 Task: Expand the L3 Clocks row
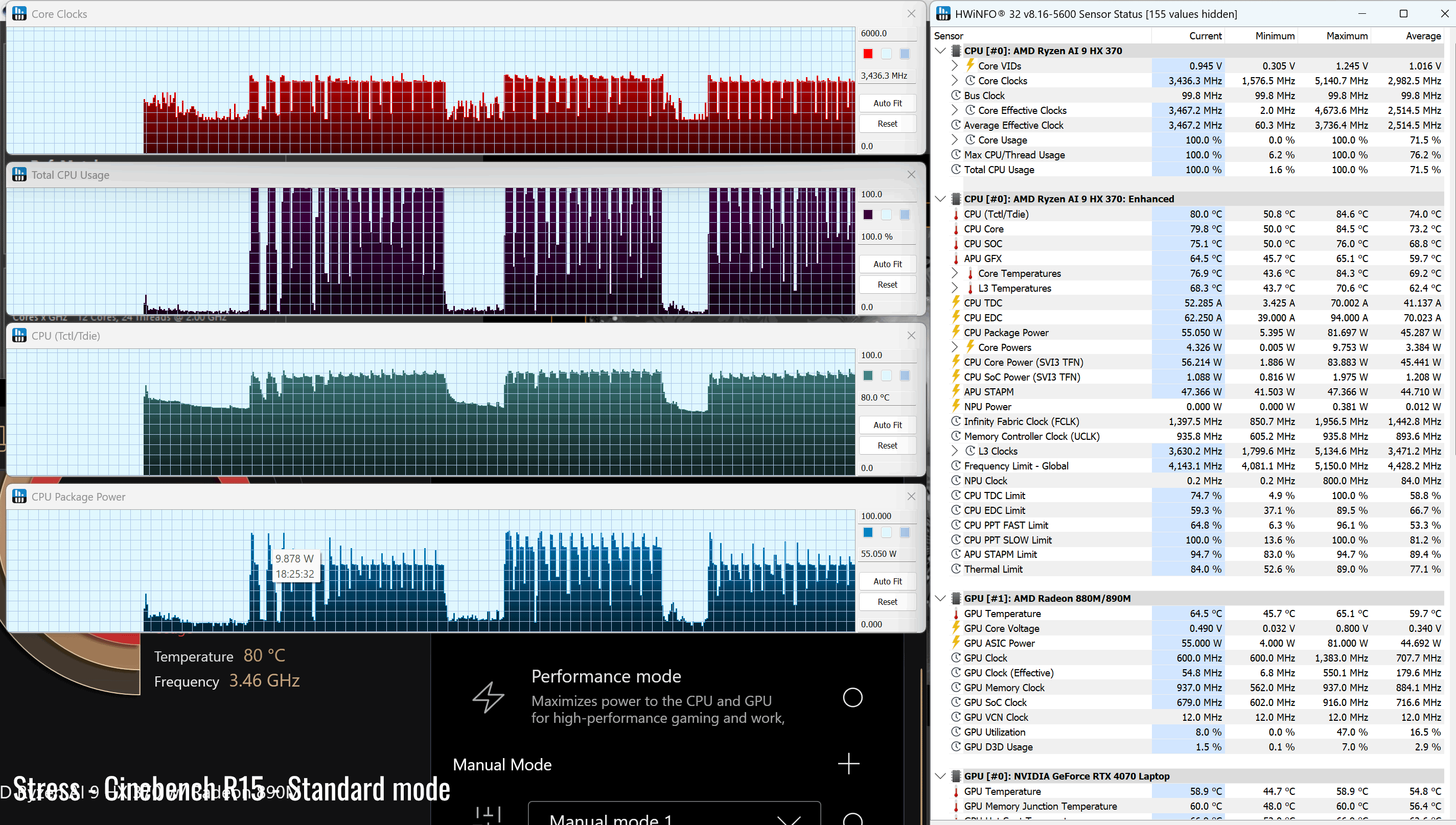click(x=955, y=451)
